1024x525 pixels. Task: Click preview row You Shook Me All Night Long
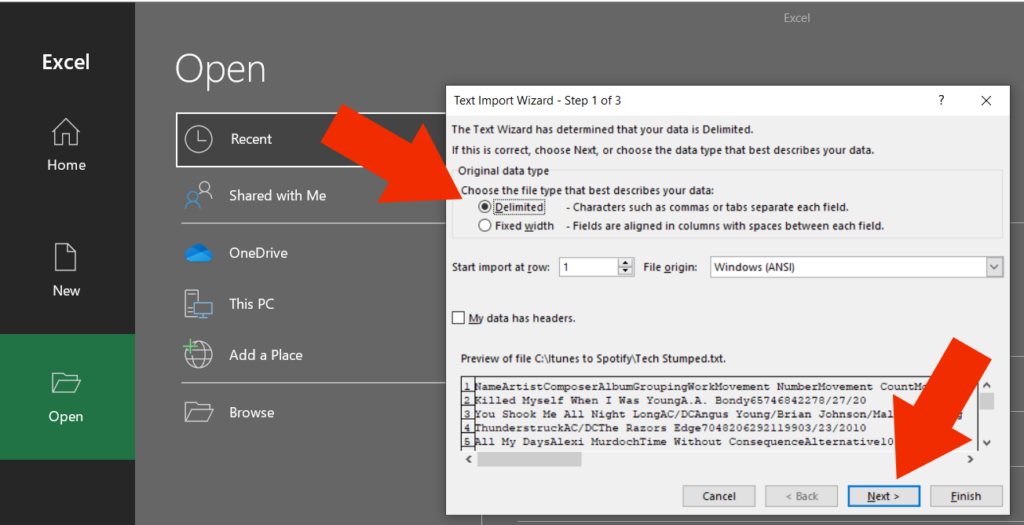(x=718, y=414)
